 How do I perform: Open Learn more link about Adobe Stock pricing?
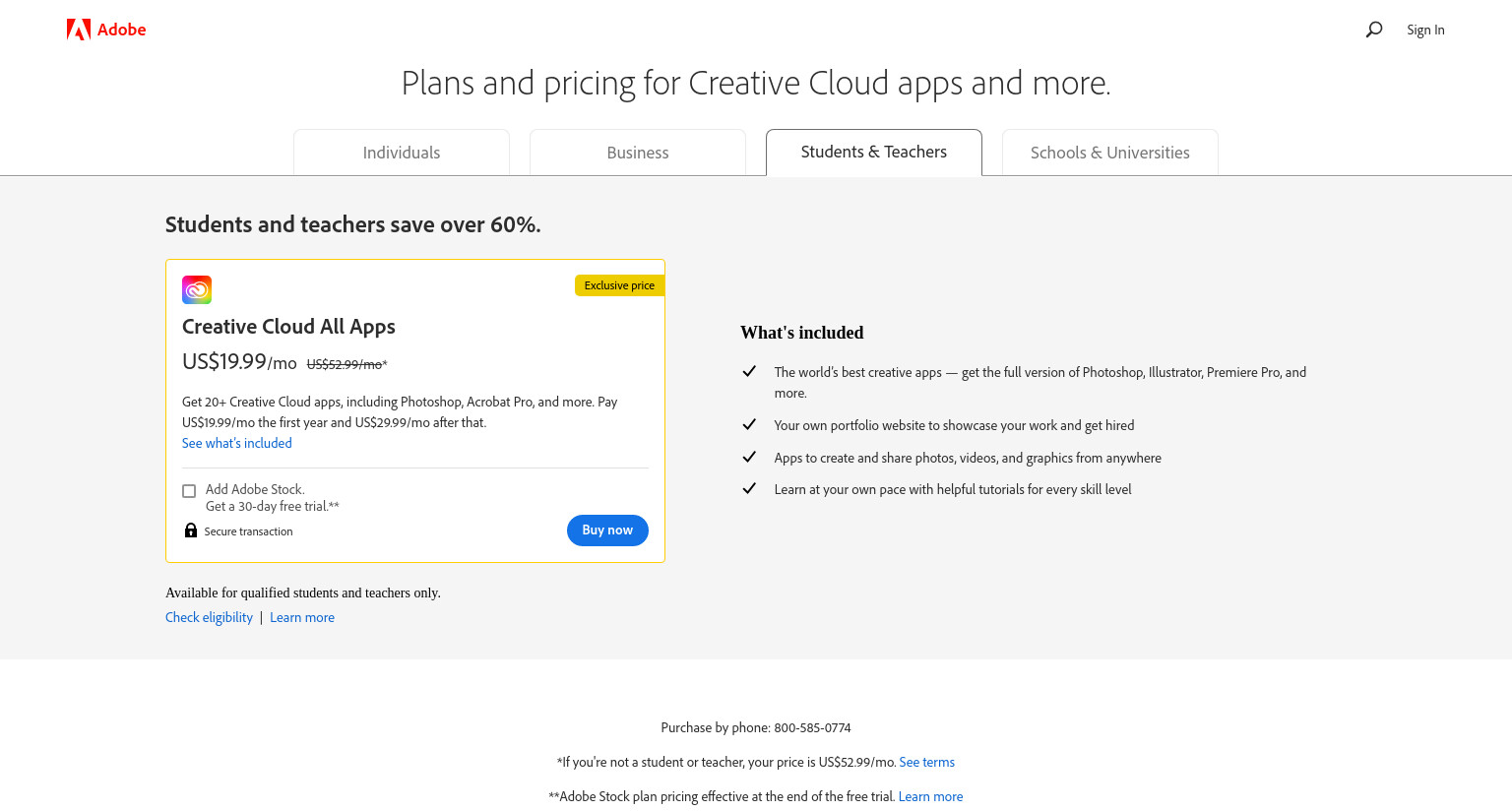[930, 796]
